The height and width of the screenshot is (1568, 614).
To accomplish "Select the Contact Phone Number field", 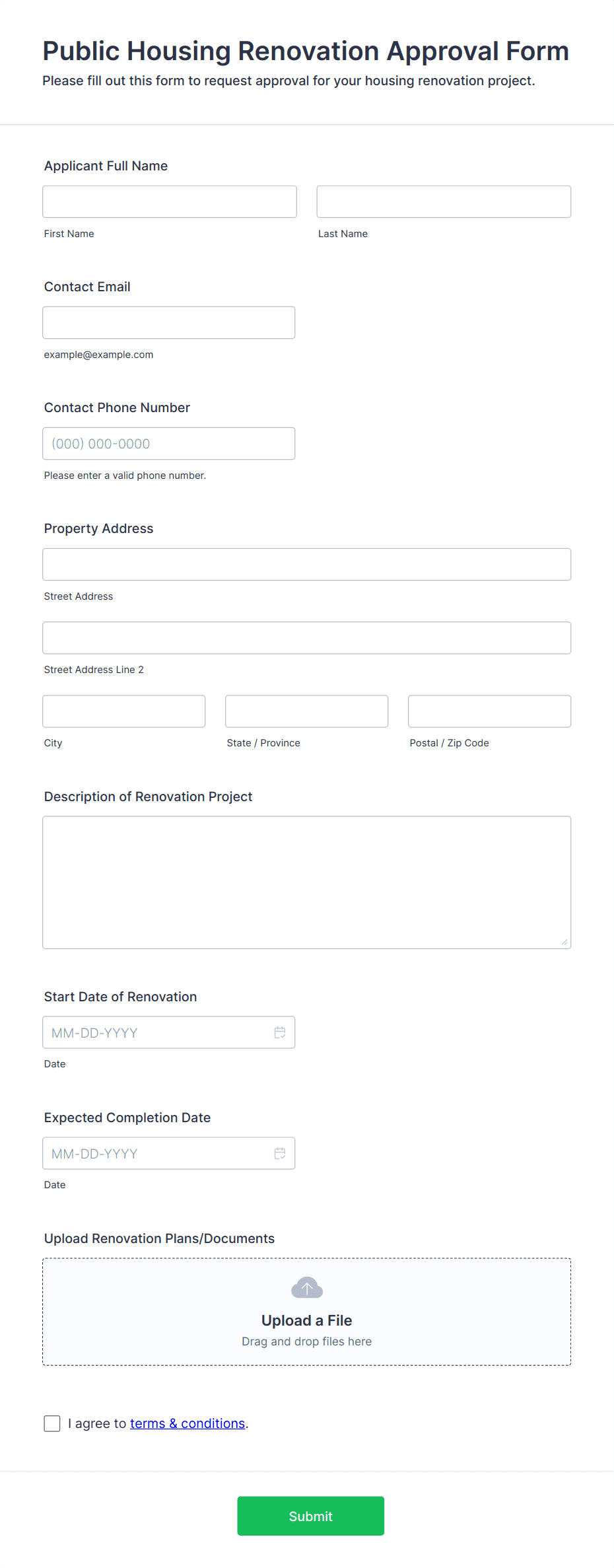I will [x=169, y=443].
